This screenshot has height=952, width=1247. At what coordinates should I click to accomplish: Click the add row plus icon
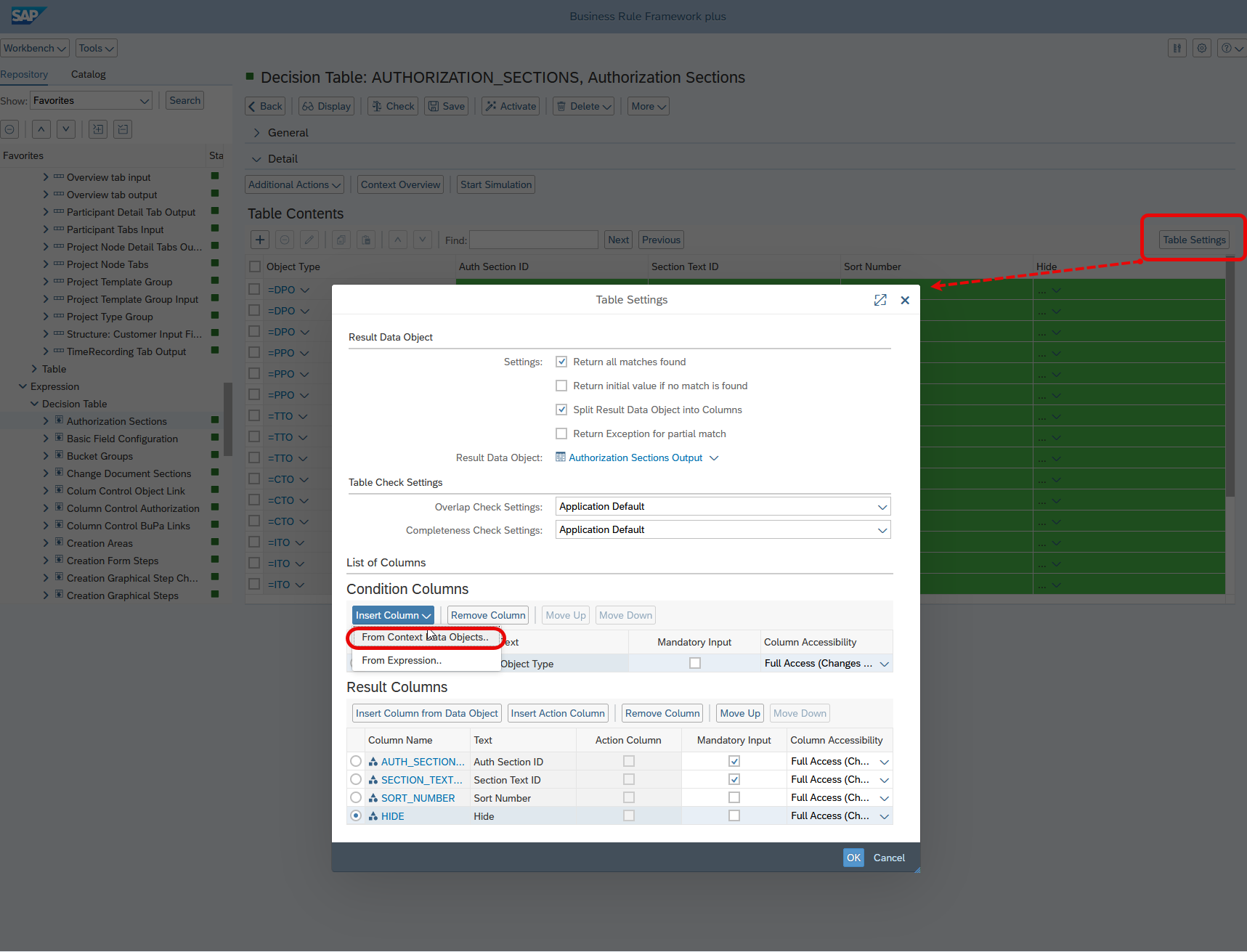click(260, 240)
